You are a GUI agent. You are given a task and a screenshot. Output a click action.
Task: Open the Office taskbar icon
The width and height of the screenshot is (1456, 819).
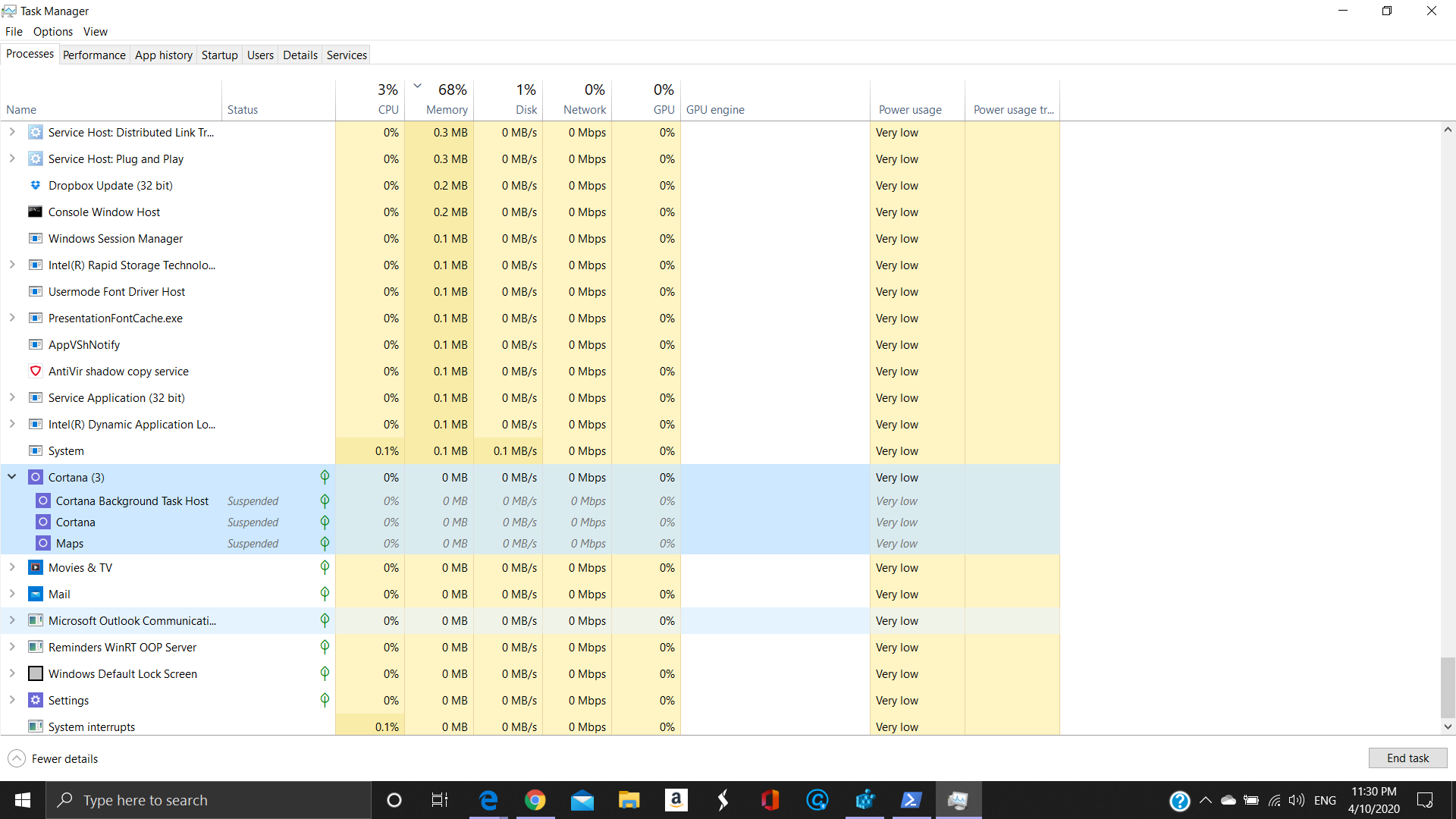(770, 800)
